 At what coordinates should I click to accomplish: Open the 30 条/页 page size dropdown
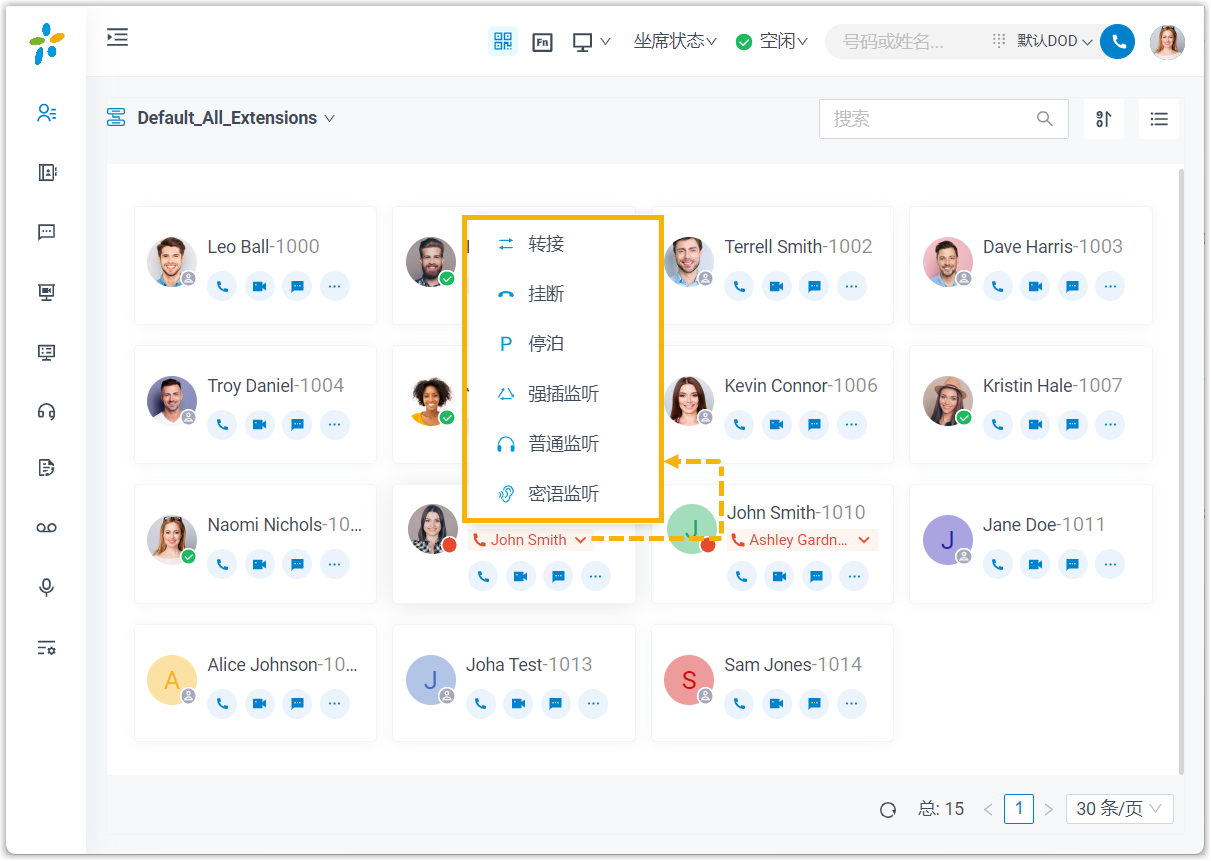[1119, 809]
